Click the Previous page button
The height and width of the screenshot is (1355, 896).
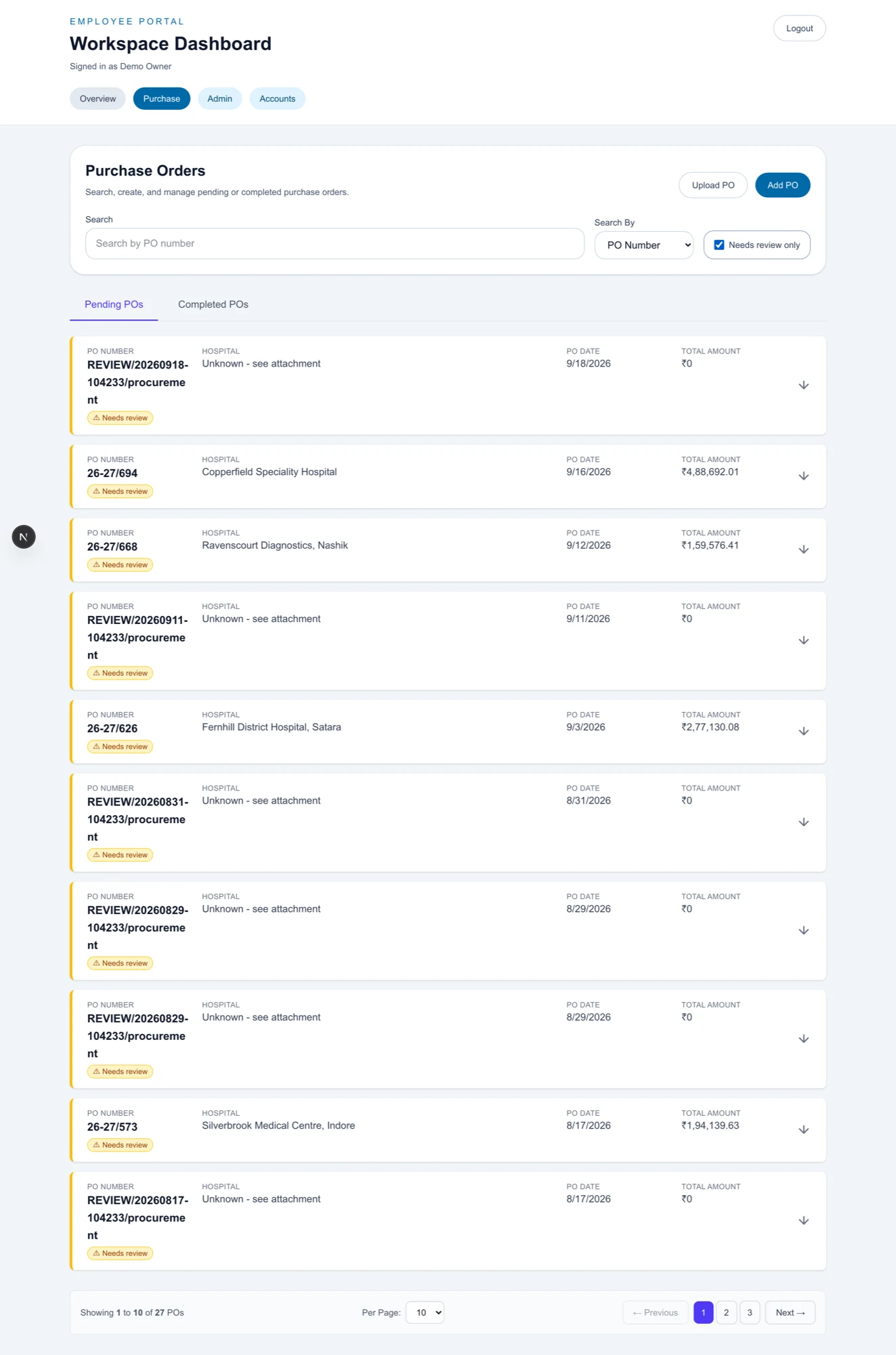point(655,1312)
